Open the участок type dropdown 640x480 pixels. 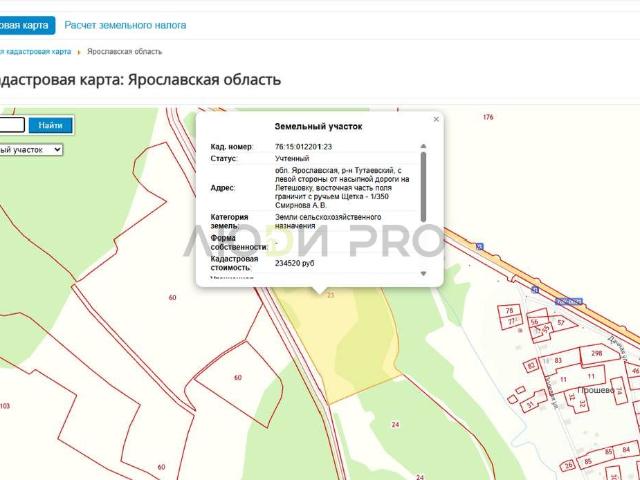[31, 150]
